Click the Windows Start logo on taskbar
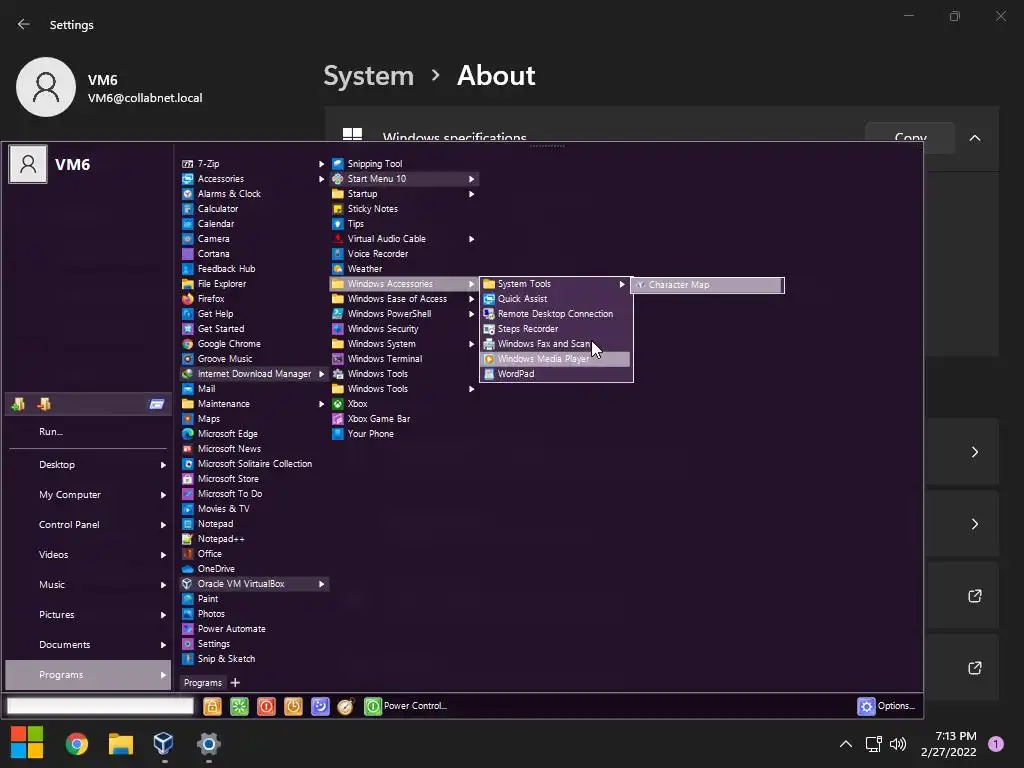This screenshot has width=1024, height=768. pos(27,743)
